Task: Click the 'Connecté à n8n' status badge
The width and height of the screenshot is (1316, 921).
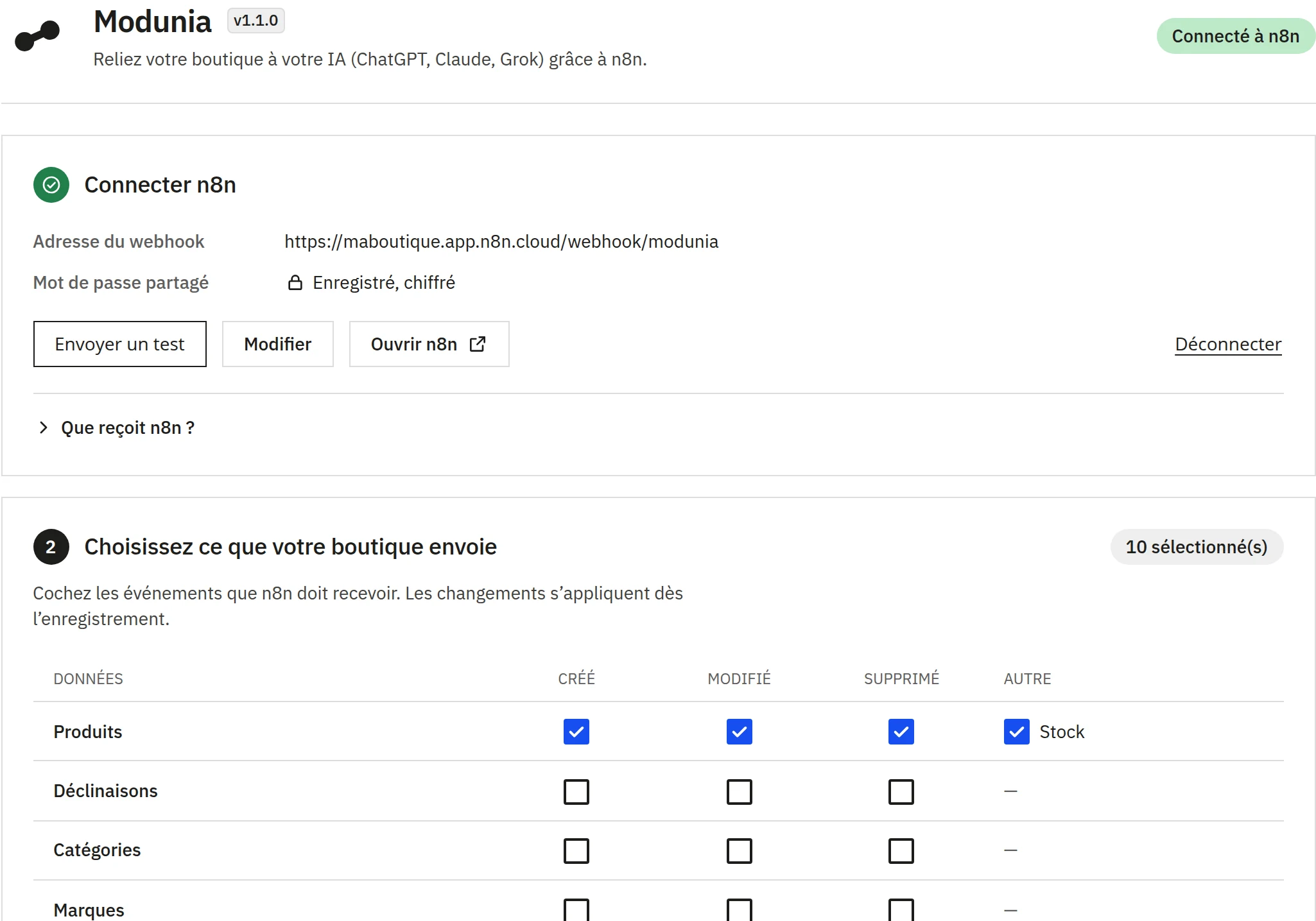Action: click(1236, 36)
